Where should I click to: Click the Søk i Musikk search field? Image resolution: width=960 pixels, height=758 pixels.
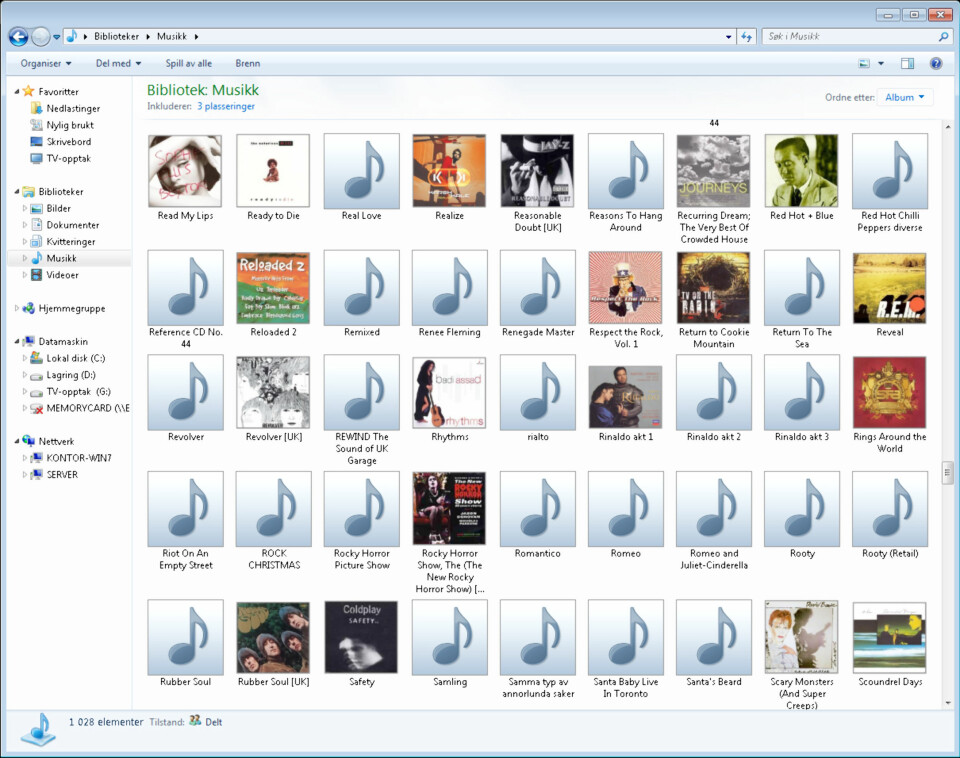pos(850,37)
